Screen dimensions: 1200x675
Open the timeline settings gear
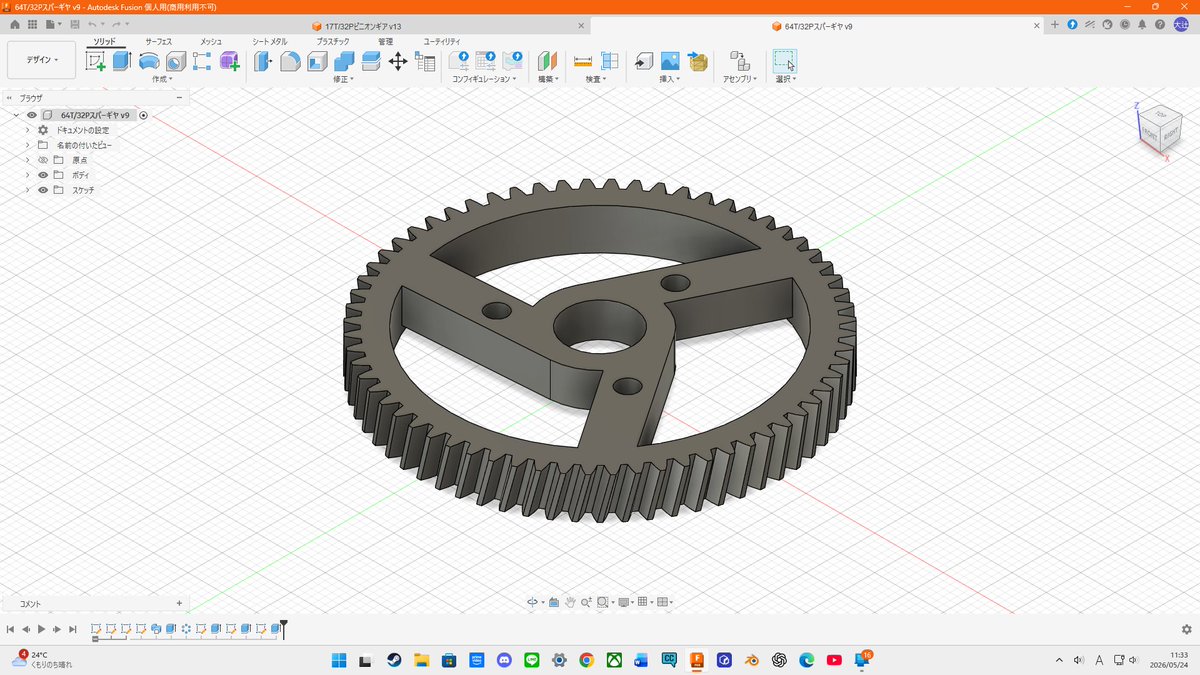1186,629
